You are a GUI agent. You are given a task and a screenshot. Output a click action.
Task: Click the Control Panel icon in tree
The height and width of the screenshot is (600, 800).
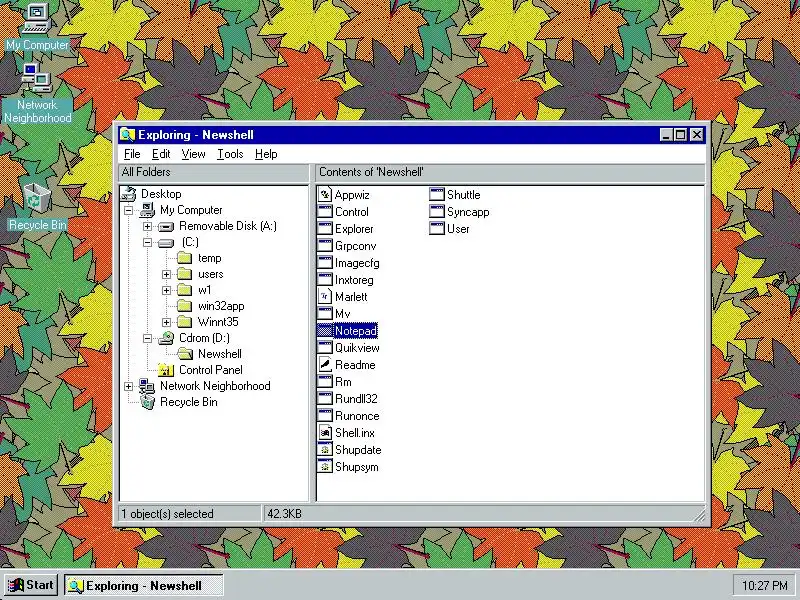click(166, 370)
